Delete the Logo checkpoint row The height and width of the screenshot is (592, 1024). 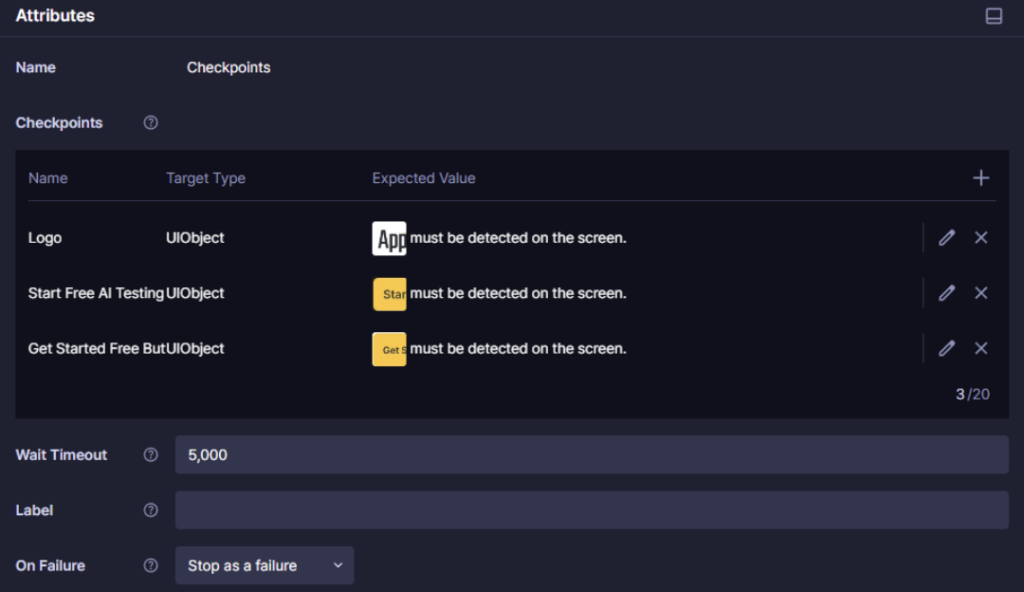981,238
